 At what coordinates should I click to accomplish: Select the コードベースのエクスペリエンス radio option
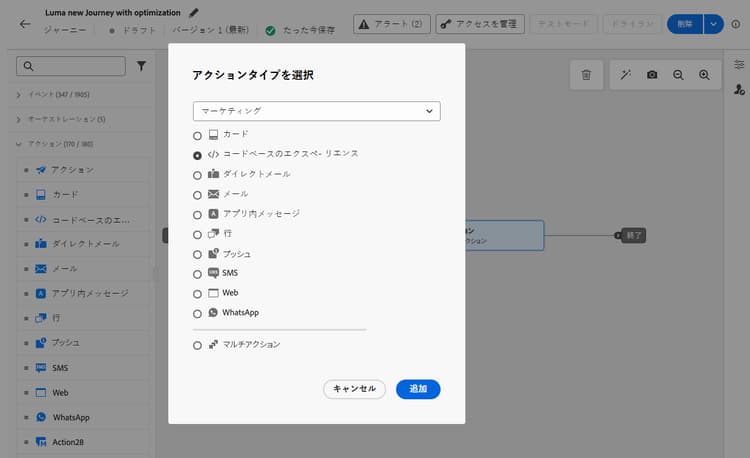(x=197, y=155)
